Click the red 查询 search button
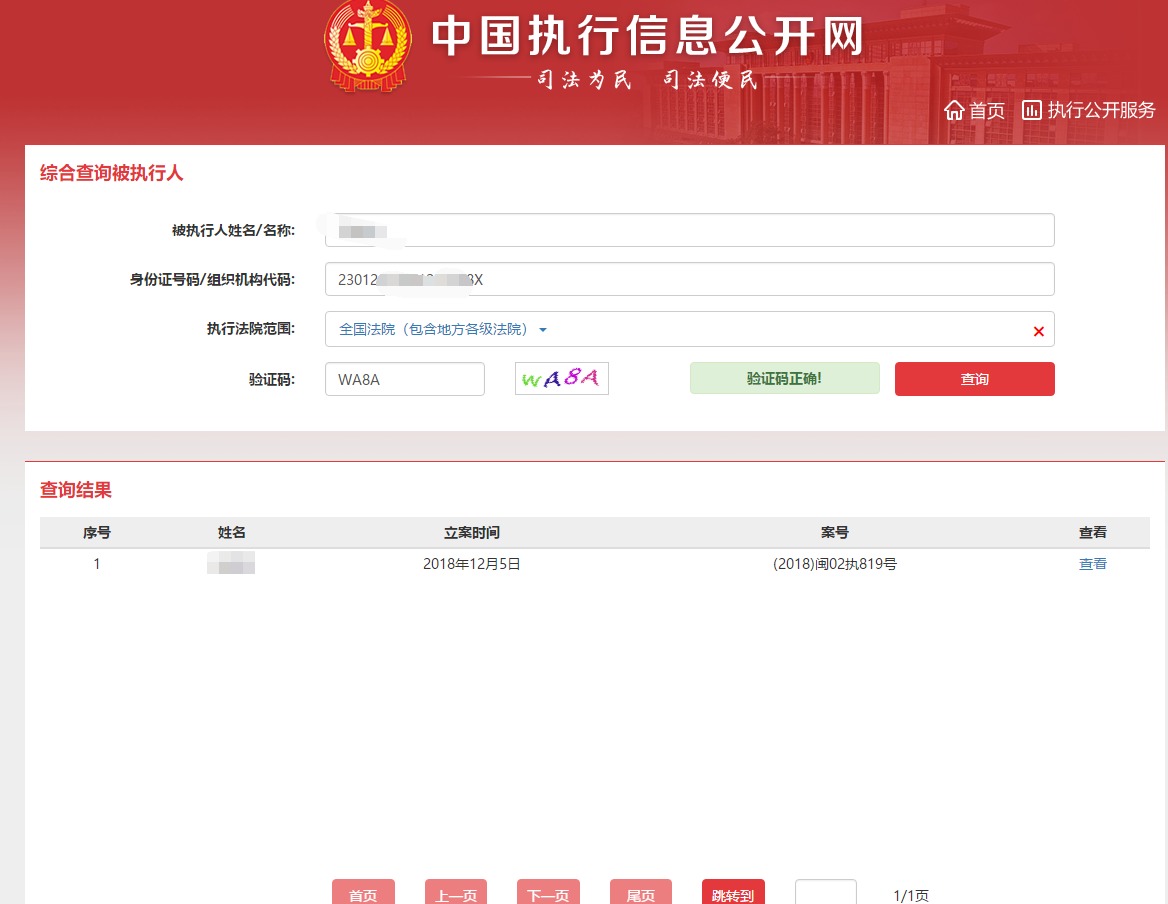The width and height of the screenshot is (1168, 904). 974,379
